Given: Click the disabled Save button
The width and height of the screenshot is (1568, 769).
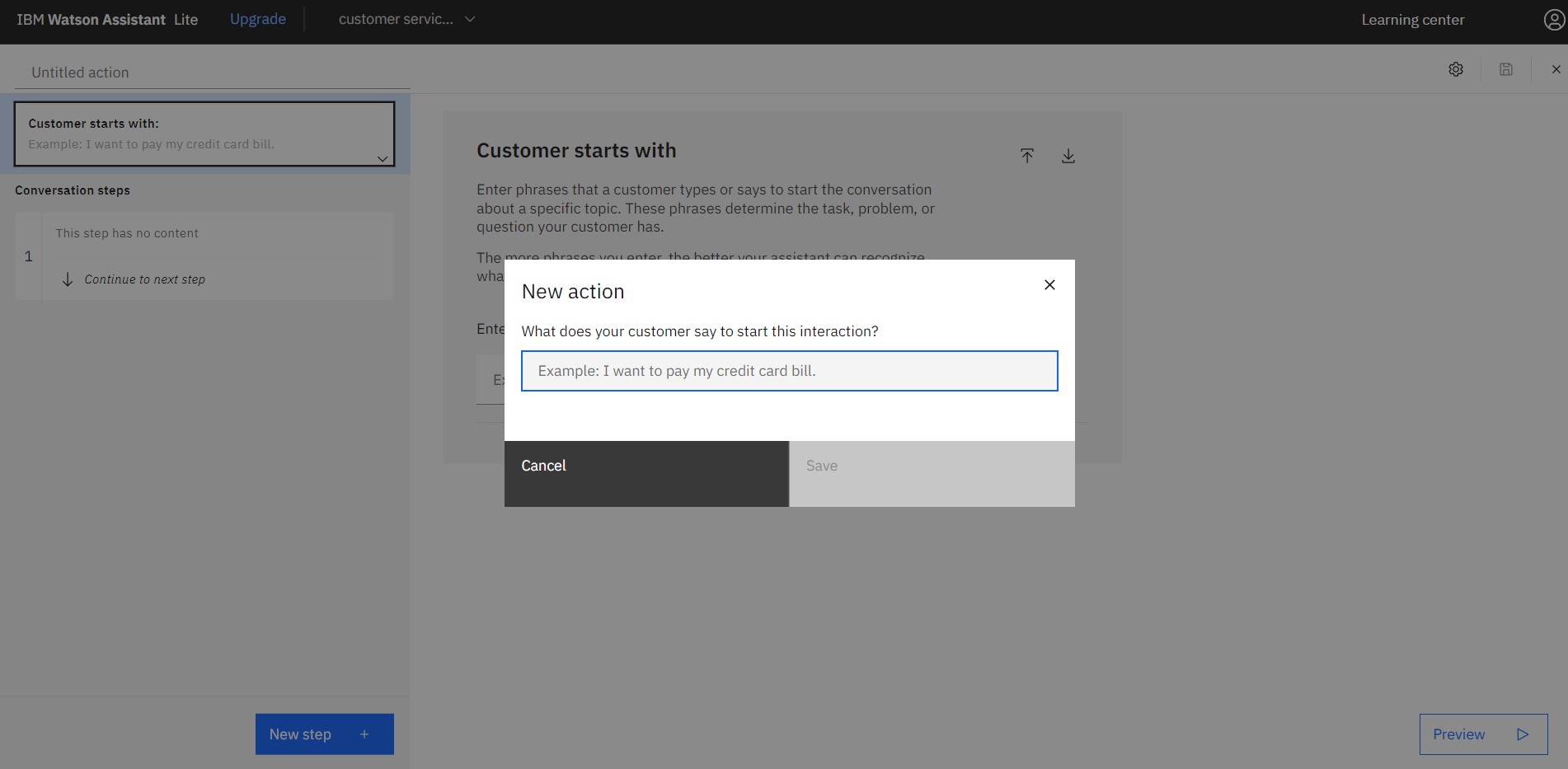Looking at the screenshot, I should tap(822, 466).
